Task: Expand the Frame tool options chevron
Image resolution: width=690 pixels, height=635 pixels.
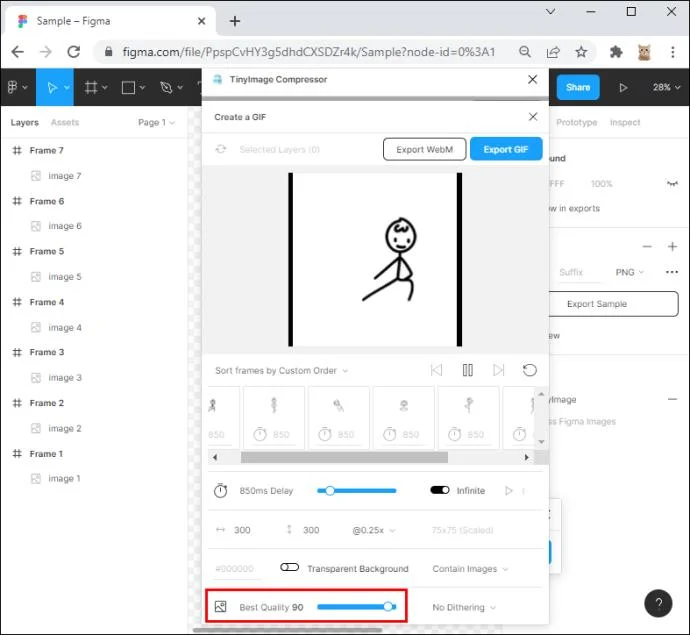Action: click(105, 88)
